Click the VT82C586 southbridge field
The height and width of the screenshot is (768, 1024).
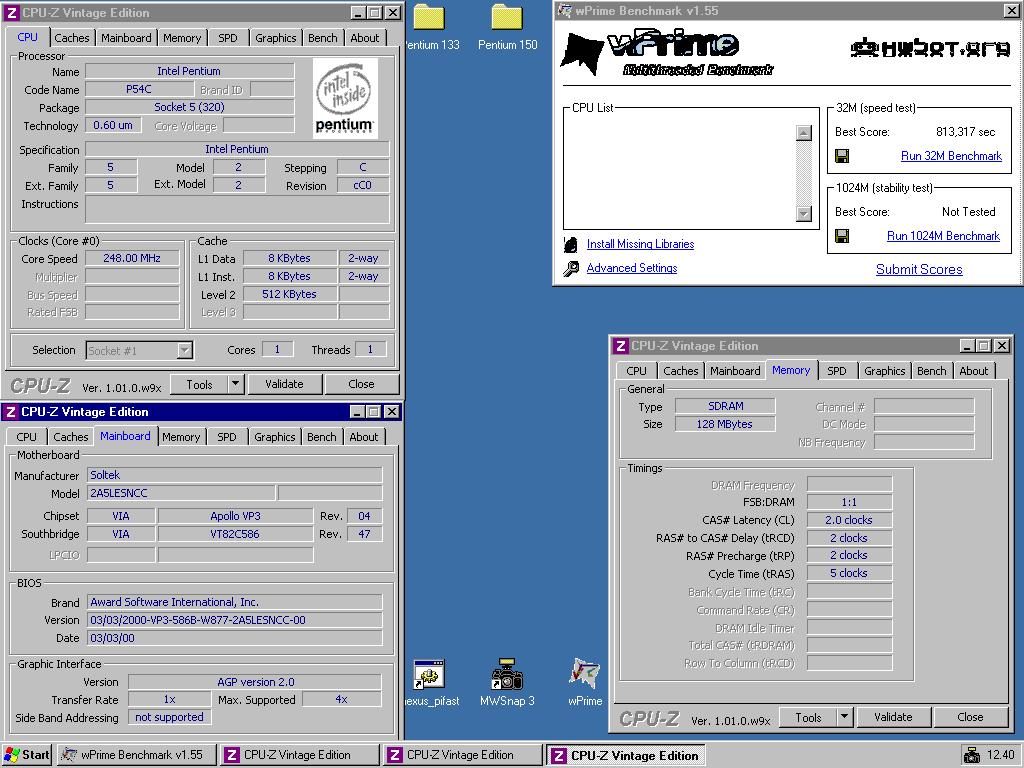235,534
